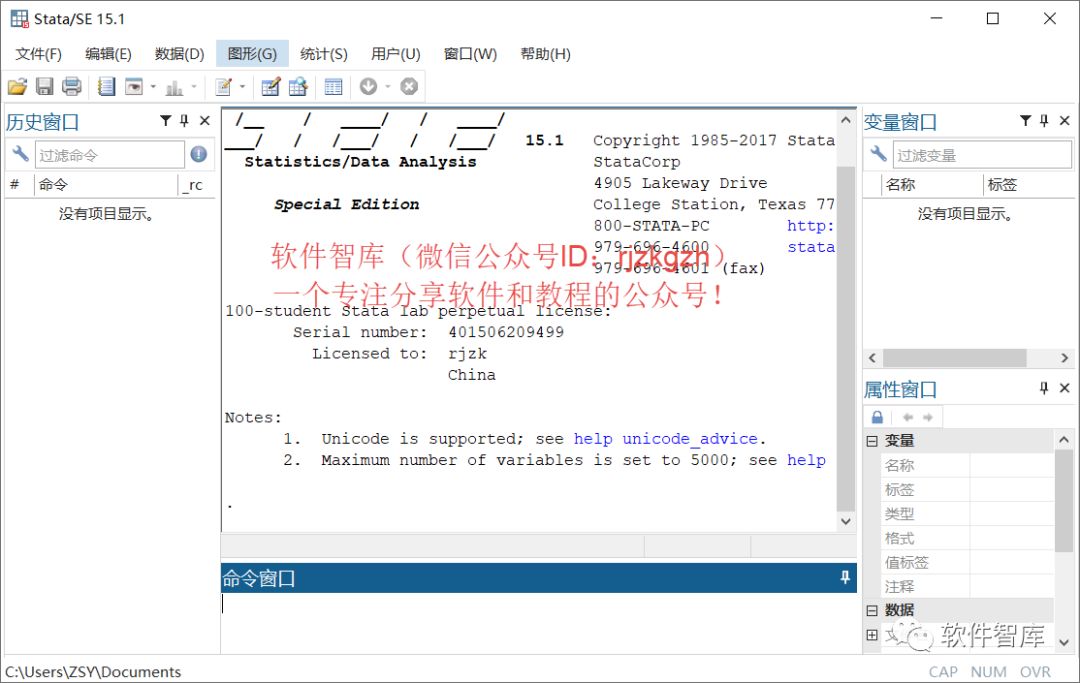Screen dimensions: 1080x683
Task: Open the Data Browser magnifier icon
Action: 298,87
